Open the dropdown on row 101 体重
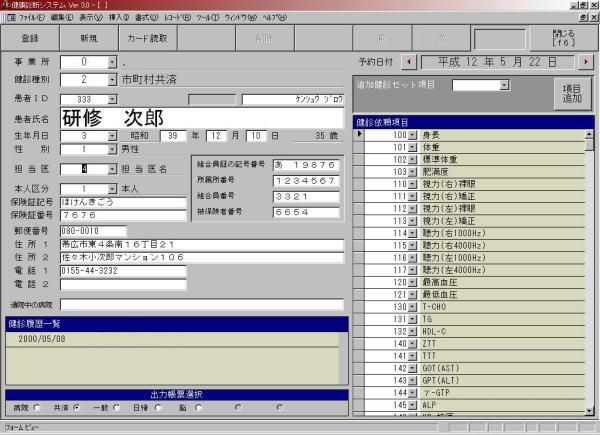 point(412,147)
